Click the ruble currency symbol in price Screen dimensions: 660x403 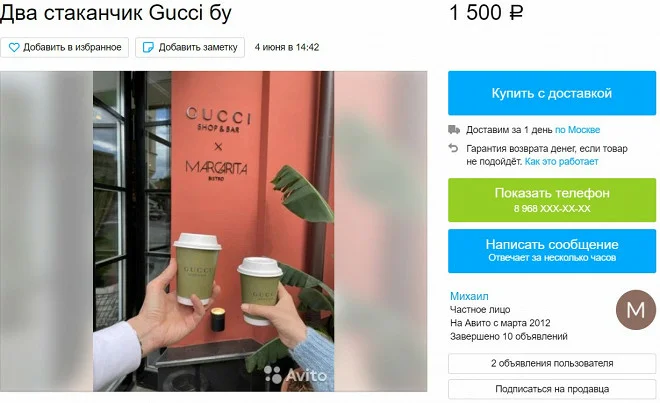(516, 13)
